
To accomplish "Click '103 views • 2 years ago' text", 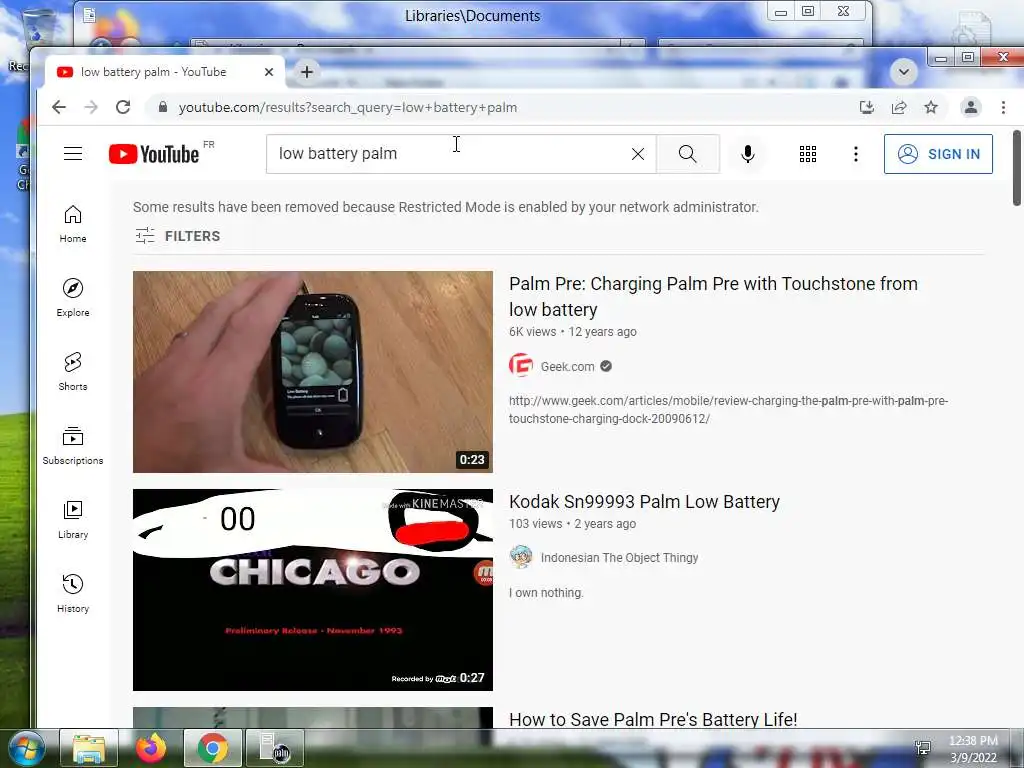I will coord(572,524).
